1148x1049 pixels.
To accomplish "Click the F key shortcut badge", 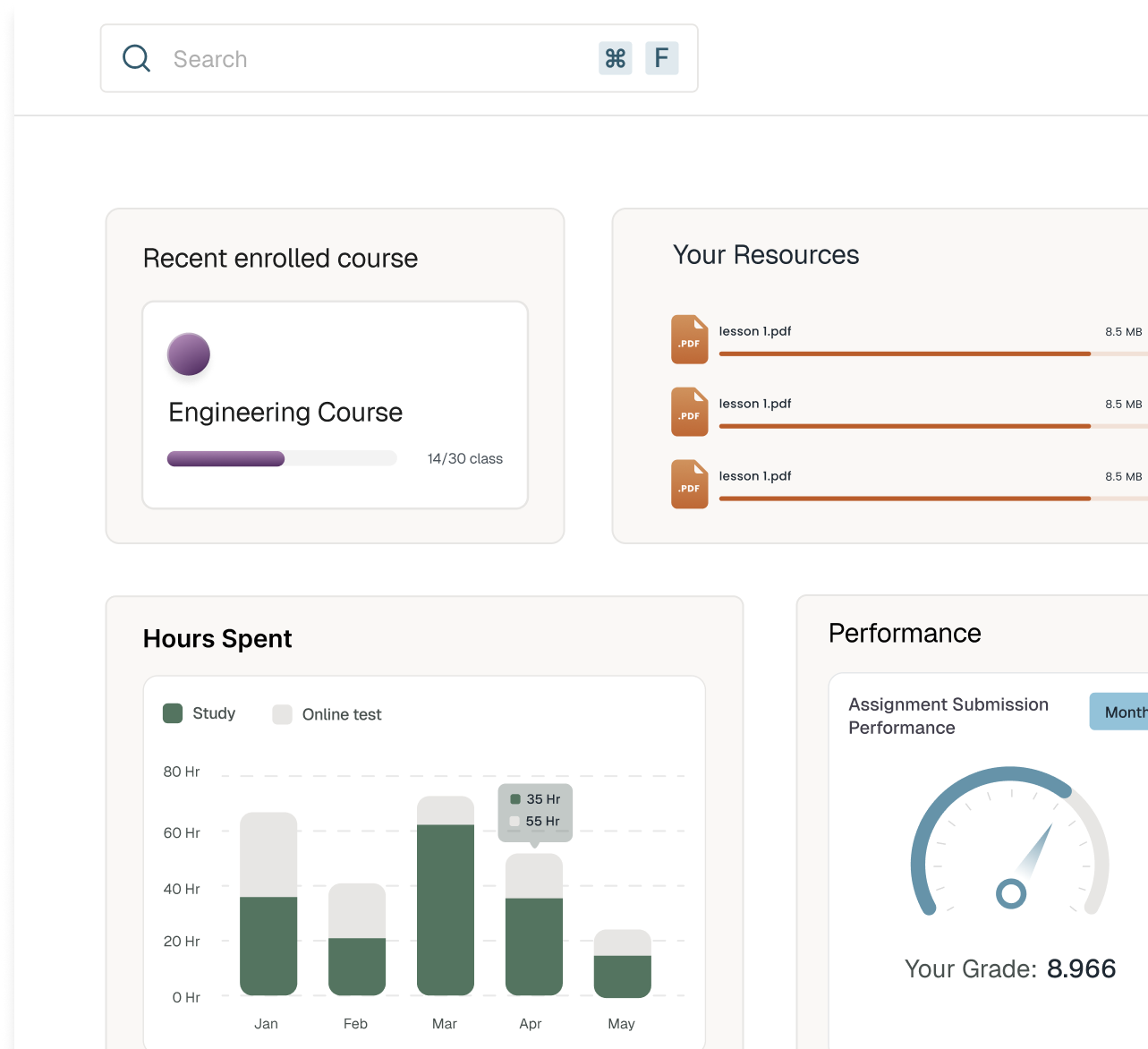I will point(661,58).
